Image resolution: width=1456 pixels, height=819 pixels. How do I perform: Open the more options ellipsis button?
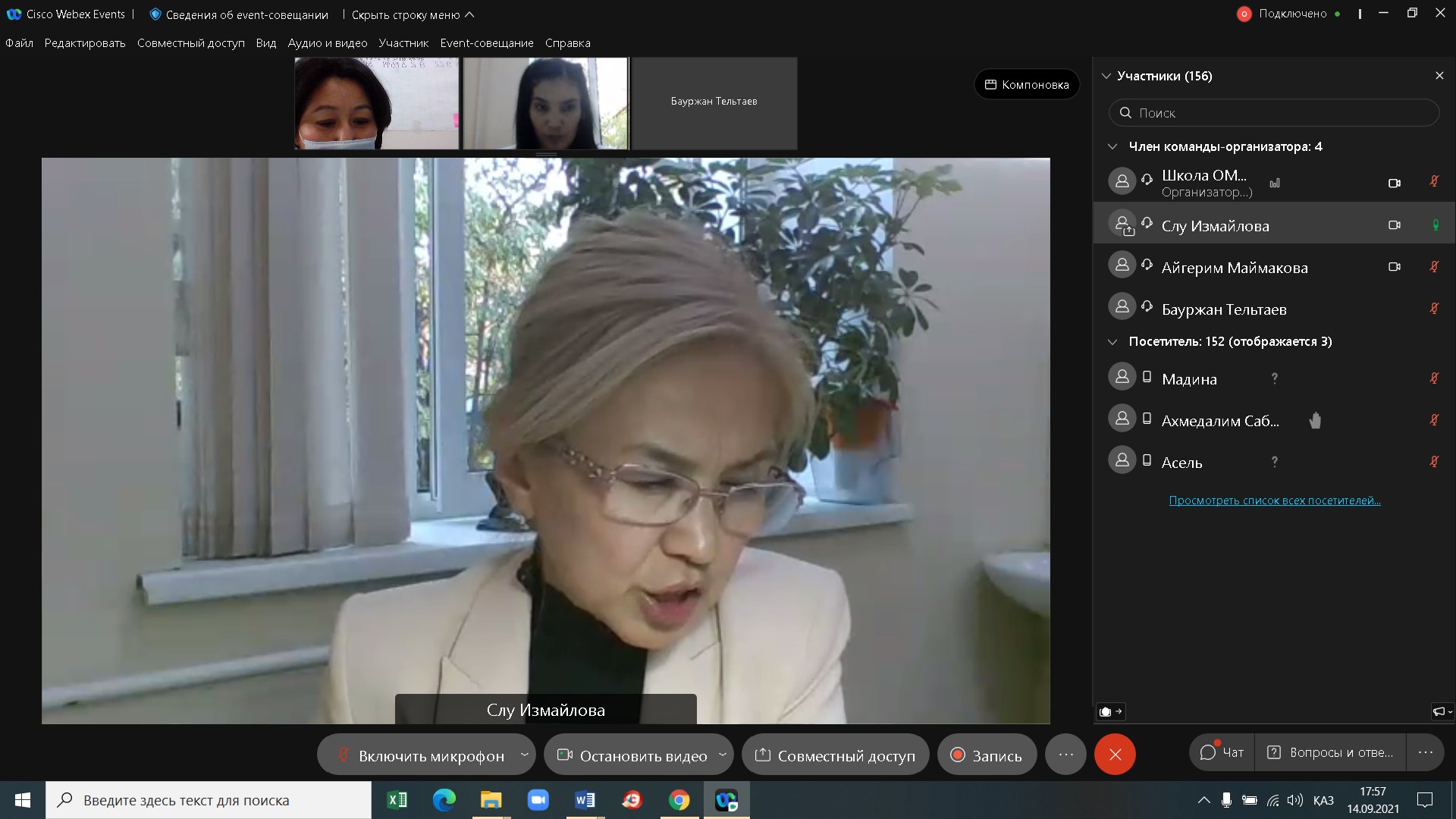coord(1065,755)
